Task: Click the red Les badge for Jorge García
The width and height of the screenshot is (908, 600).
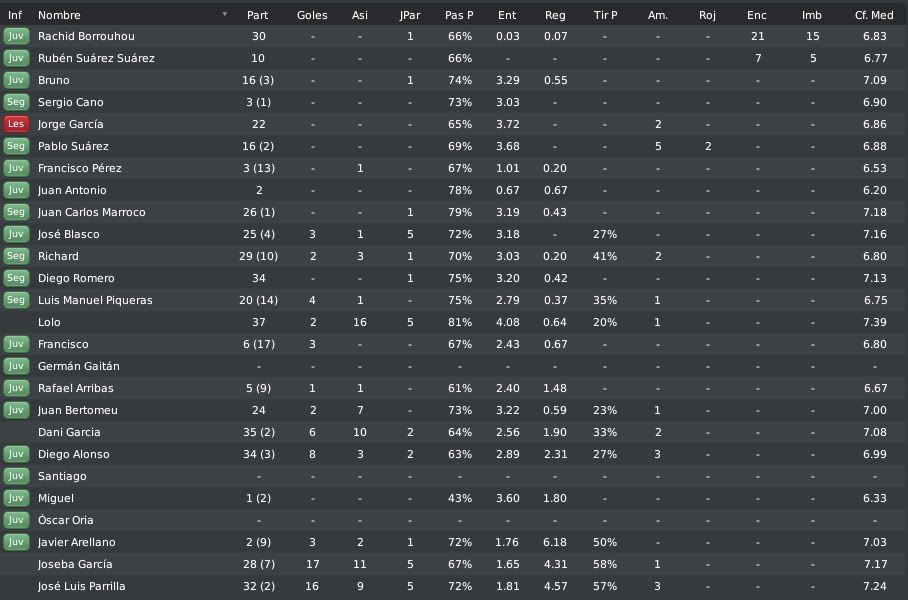Action: tap(16, 124)
